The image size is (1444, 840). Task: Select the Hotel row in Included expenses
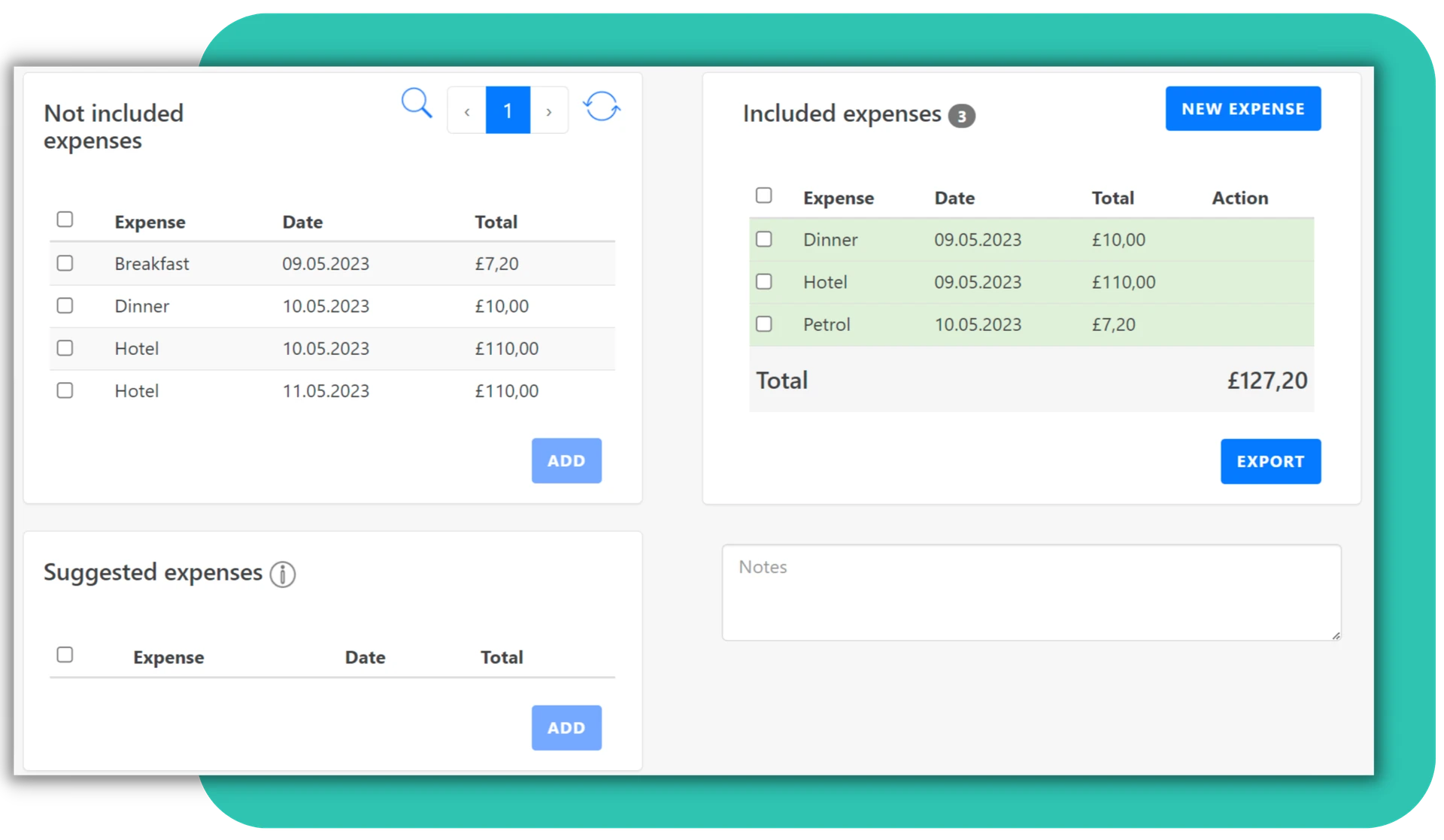764,281
